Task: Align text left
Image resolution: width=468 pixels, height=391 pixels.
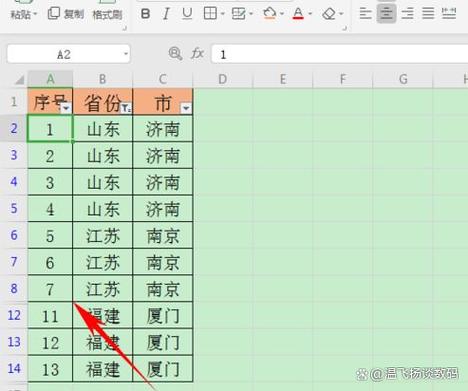Action: click(366, 14)
